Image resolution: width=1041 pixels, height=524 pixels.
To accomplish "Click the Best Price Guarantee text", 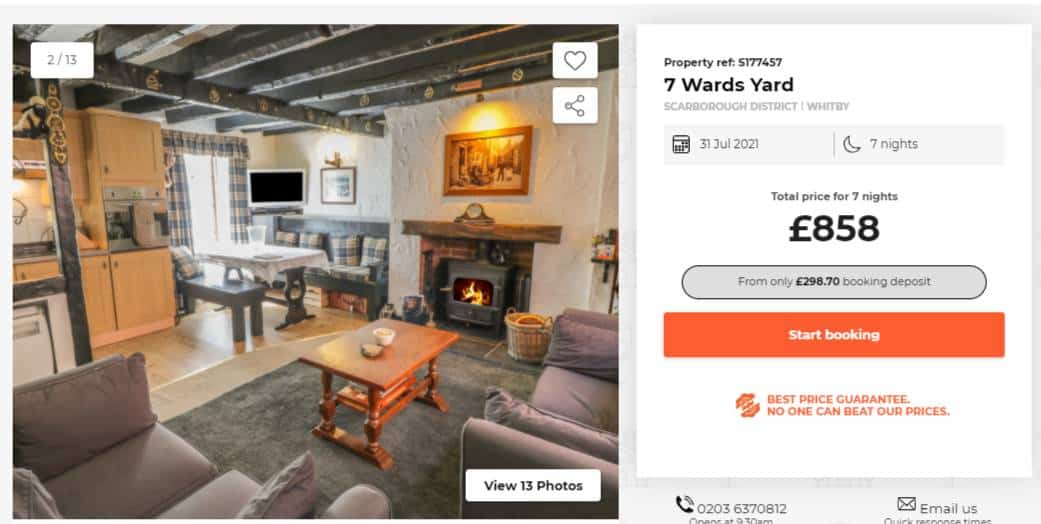I will (858, 405).
